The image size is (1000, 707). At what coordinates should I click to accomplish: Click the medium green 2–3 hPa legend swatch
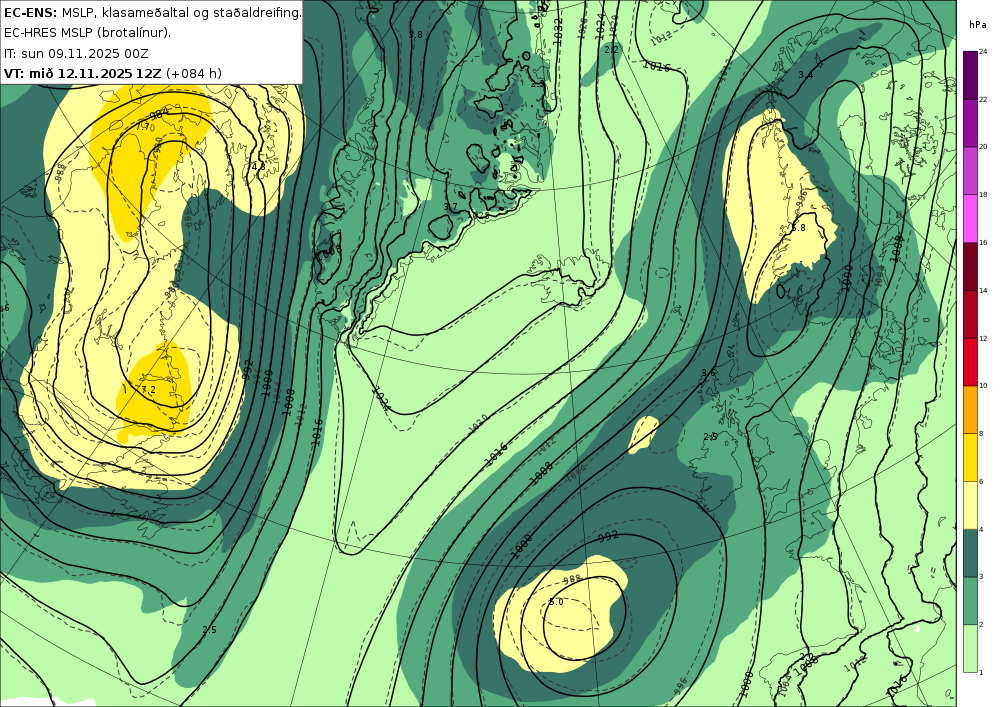[x=970, y=601]
